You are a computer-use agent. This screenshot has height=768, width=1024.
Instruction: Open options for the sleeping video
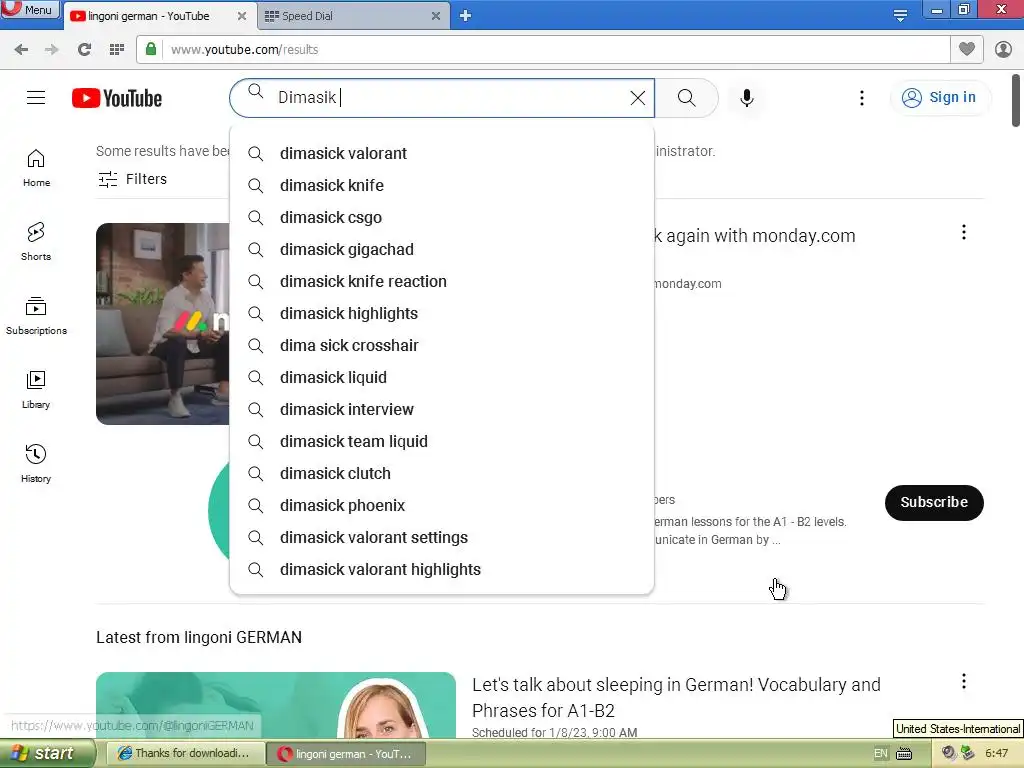click(964, 682)
